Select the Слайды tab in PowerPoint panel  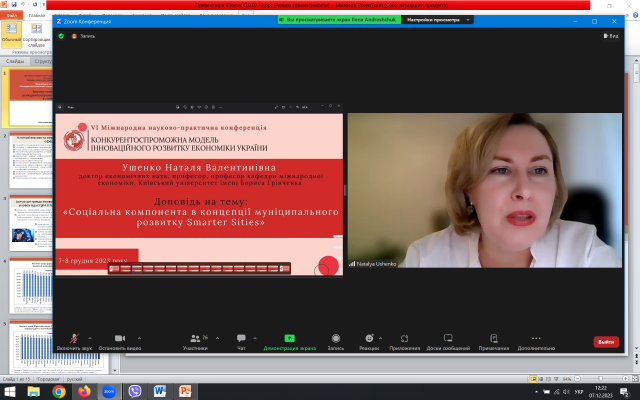(x=15, y=61)
